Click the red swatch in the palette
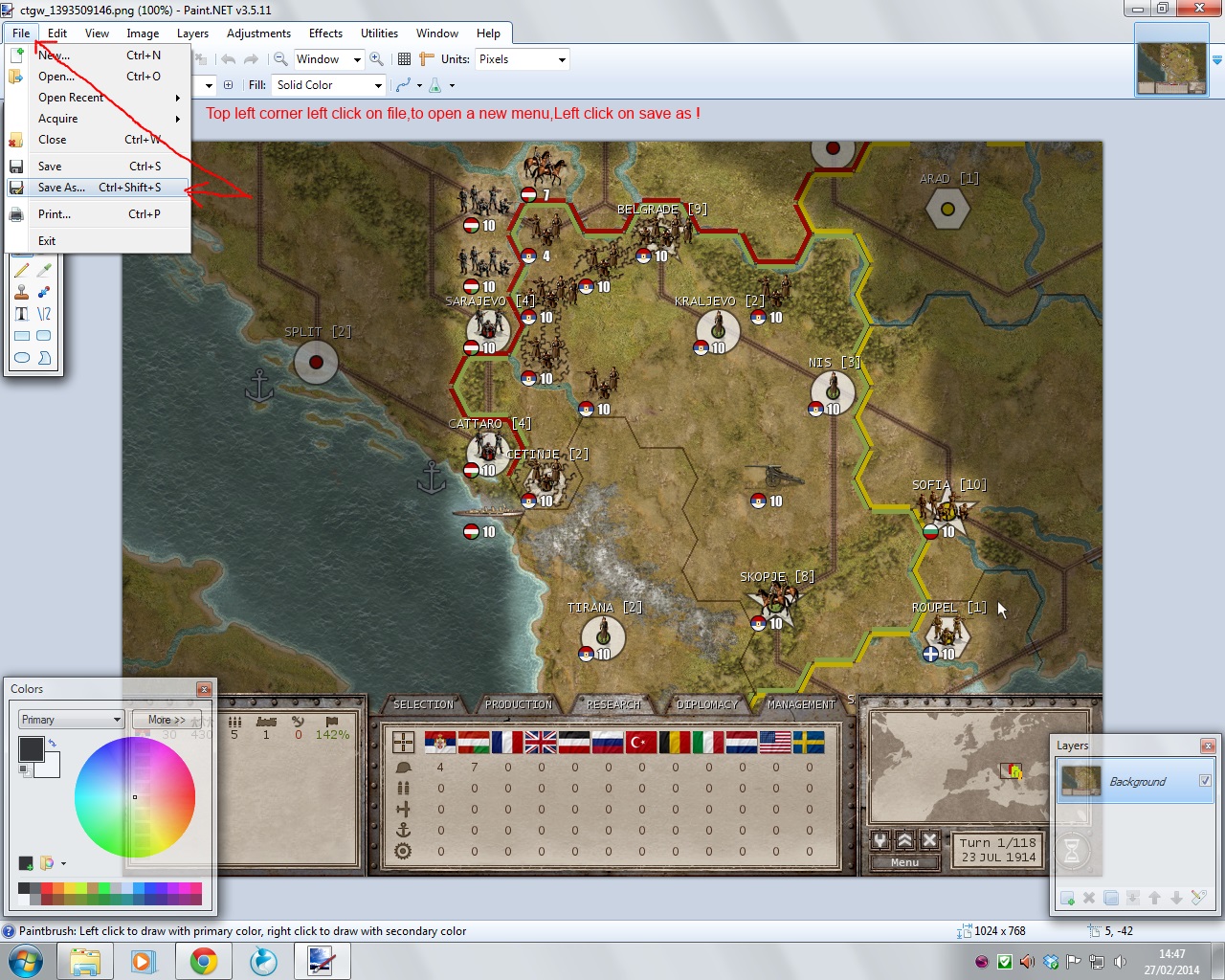1225x980 pixels. pos(47,889)
